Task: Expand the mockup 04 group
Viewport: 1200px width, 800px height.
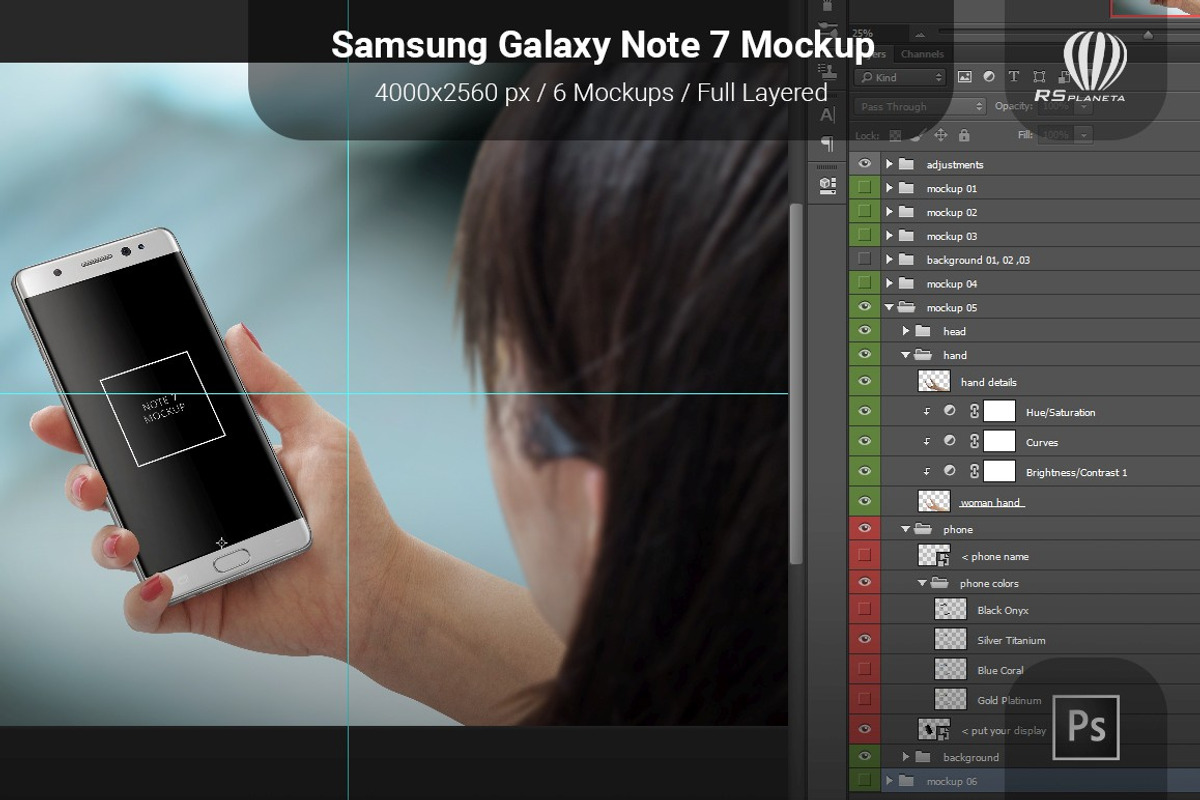Action: (x=889, y=283)
